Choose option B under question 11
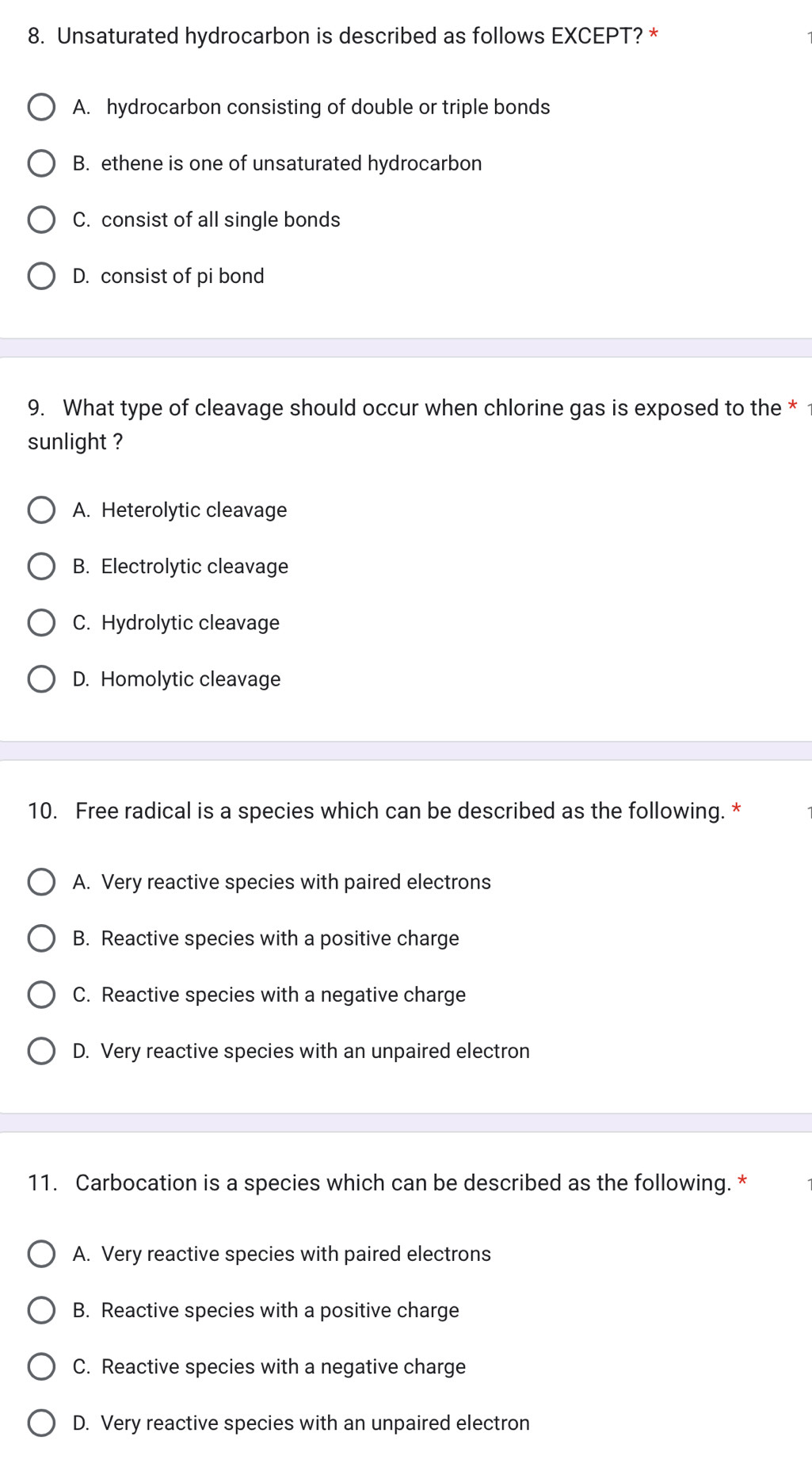The image size is (812, 1467). (x=41, y=1309)
